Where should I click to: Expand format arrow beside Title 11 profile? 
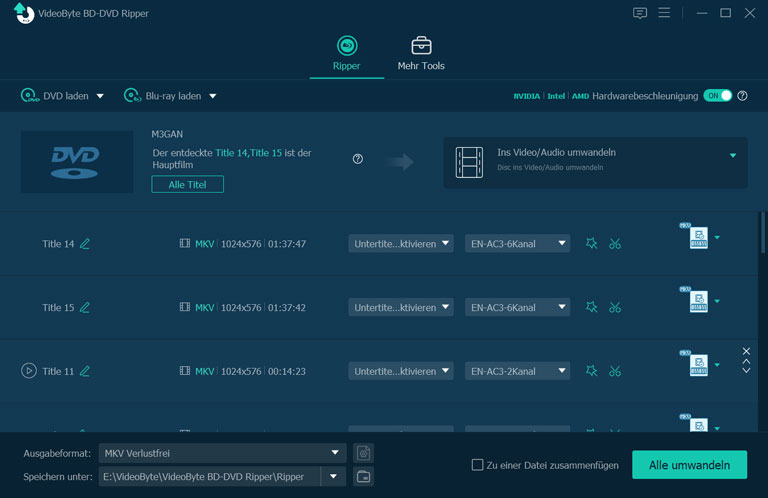pos(717,365)
